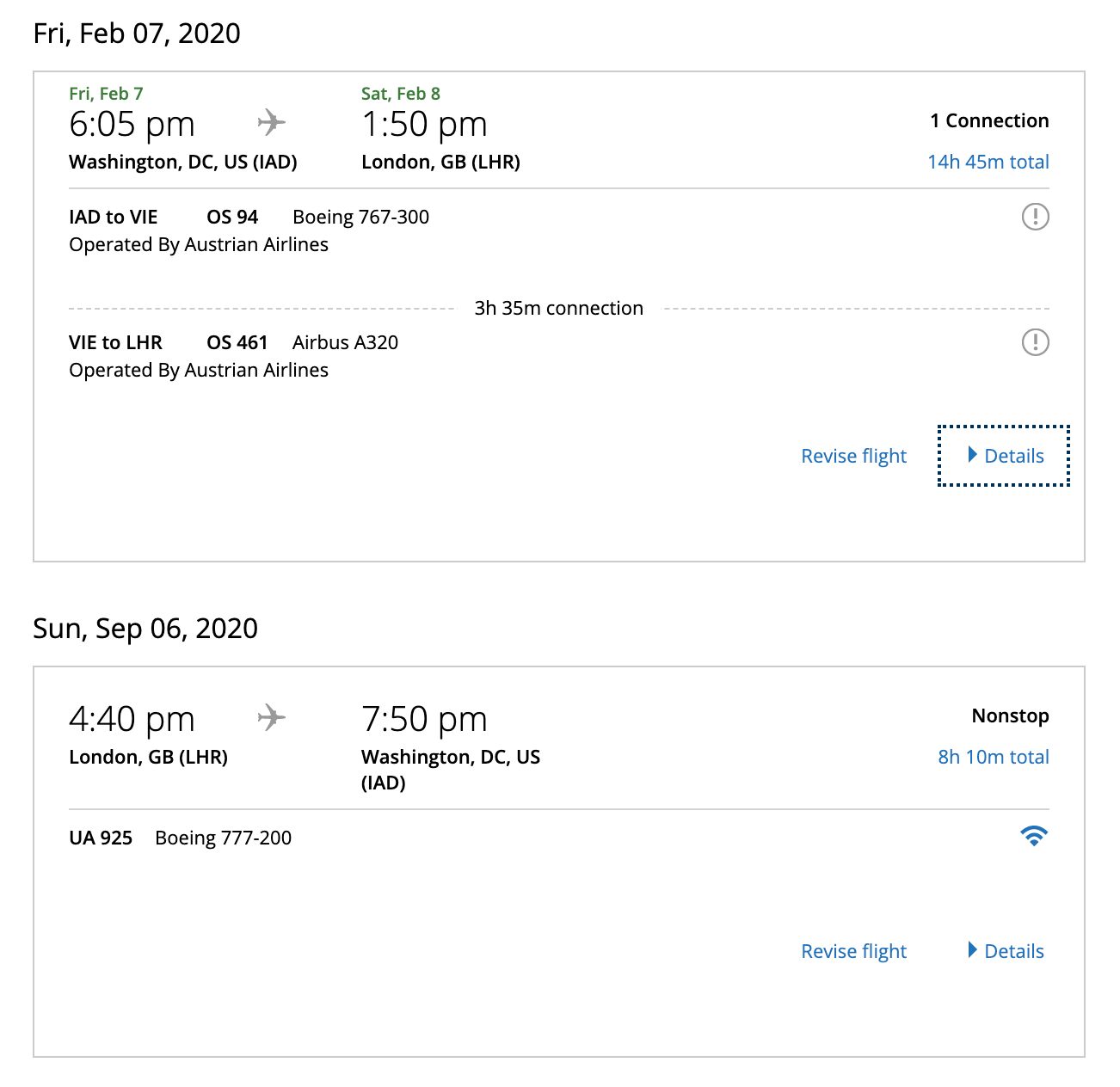Select the OS 461 flight number
Viewport: 1120px width, 1087px height.
(237, 342)
